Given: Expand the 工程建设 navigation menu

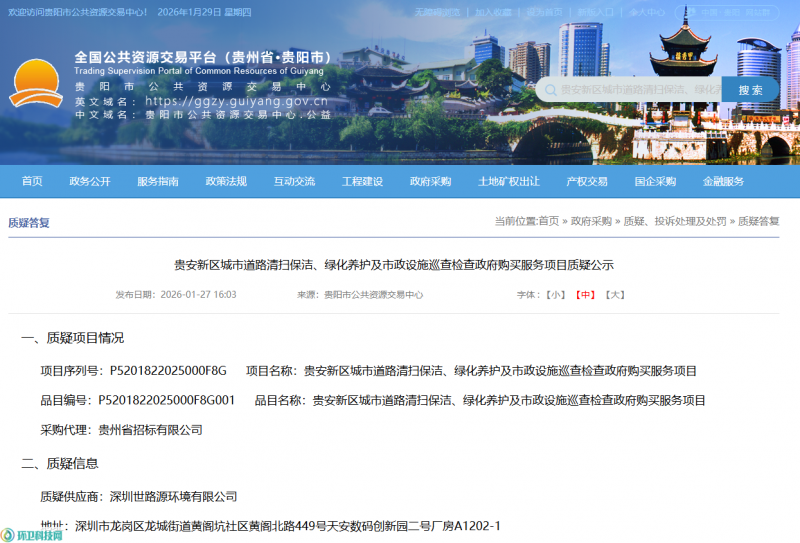Looking at the screenshot, I should (x=363, y=181).
